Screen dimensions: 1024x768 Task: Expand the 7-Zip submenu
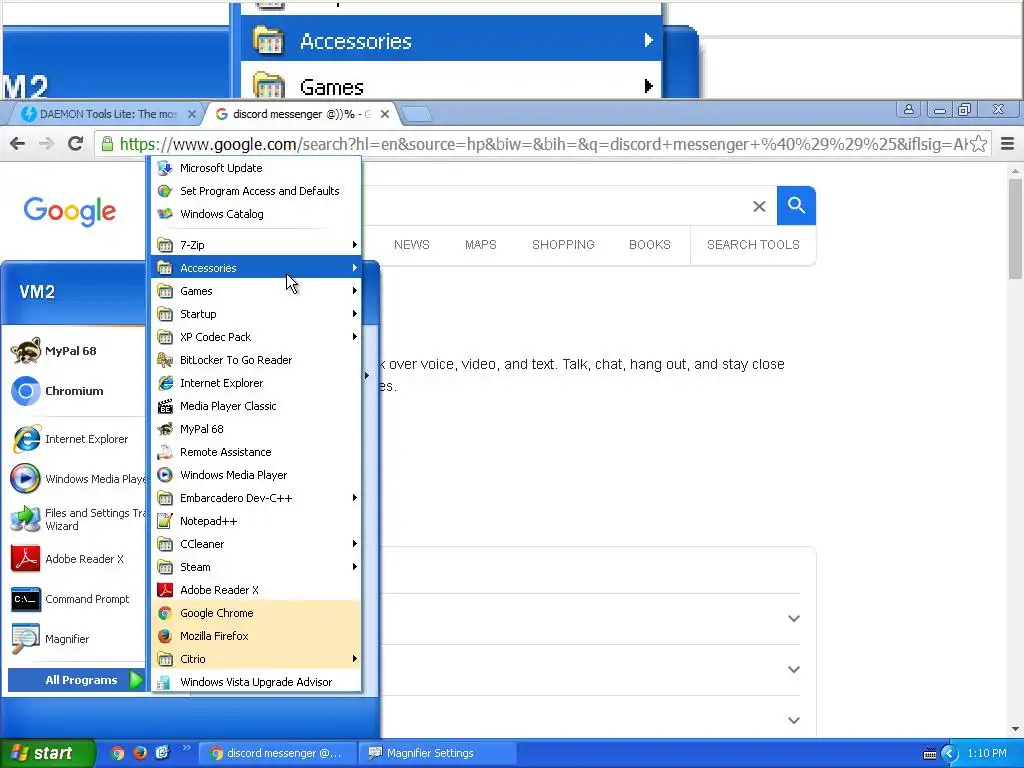[x=256, y=245]
